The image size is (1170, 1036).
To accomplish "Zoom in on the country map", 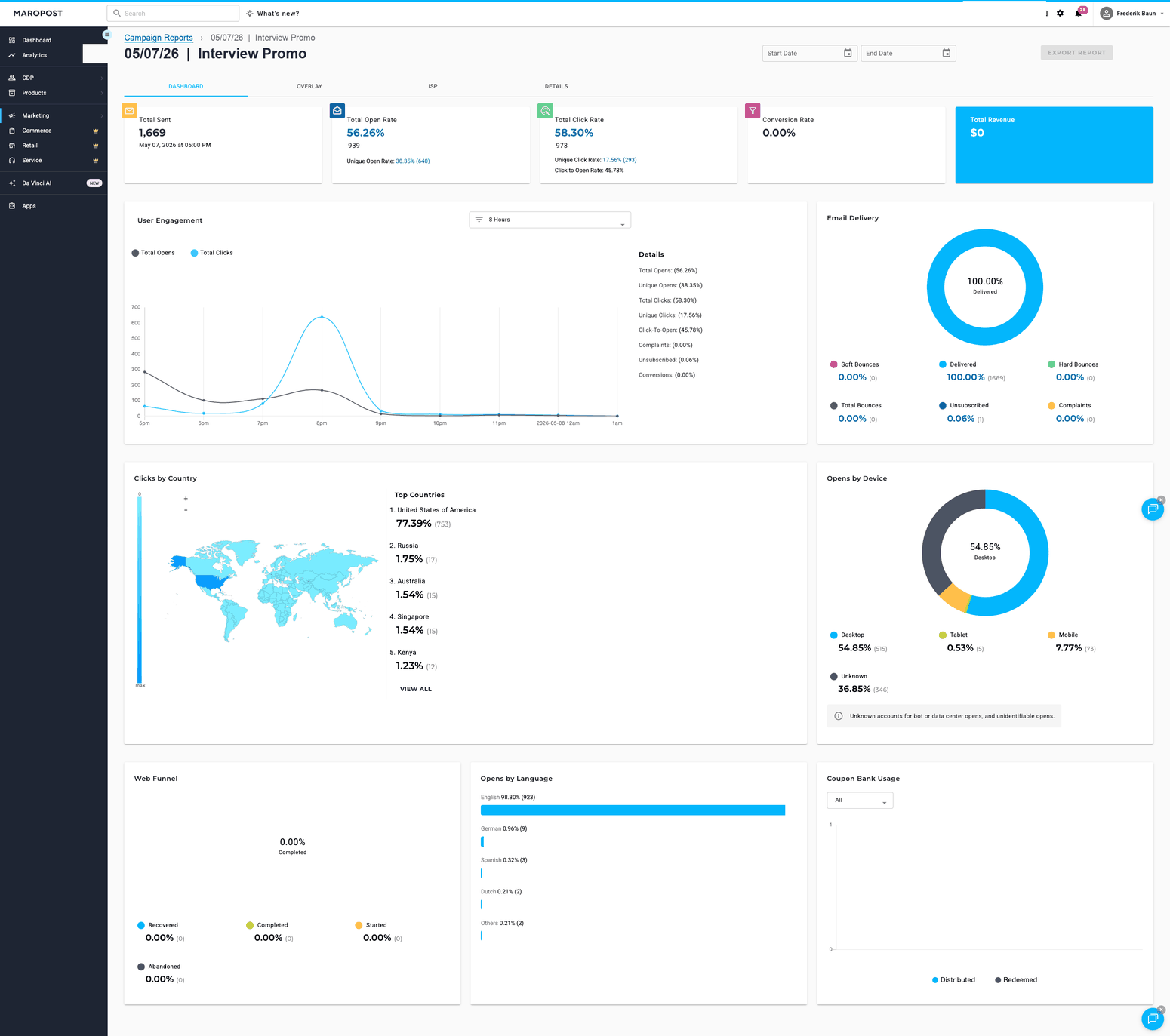I will (186, 499).
